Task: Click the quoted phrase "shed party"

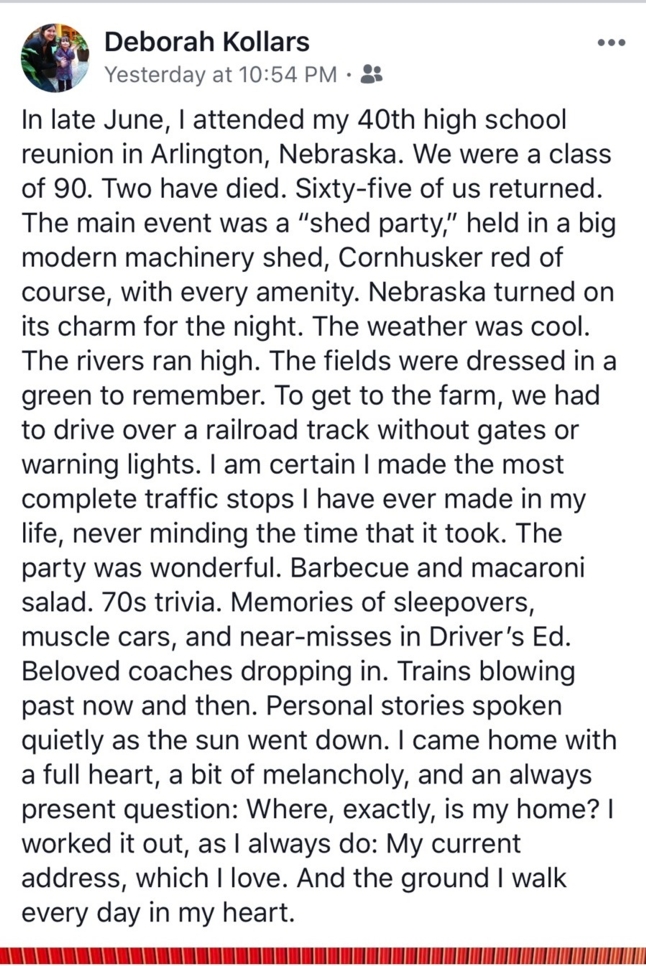Action: [379, 223]
